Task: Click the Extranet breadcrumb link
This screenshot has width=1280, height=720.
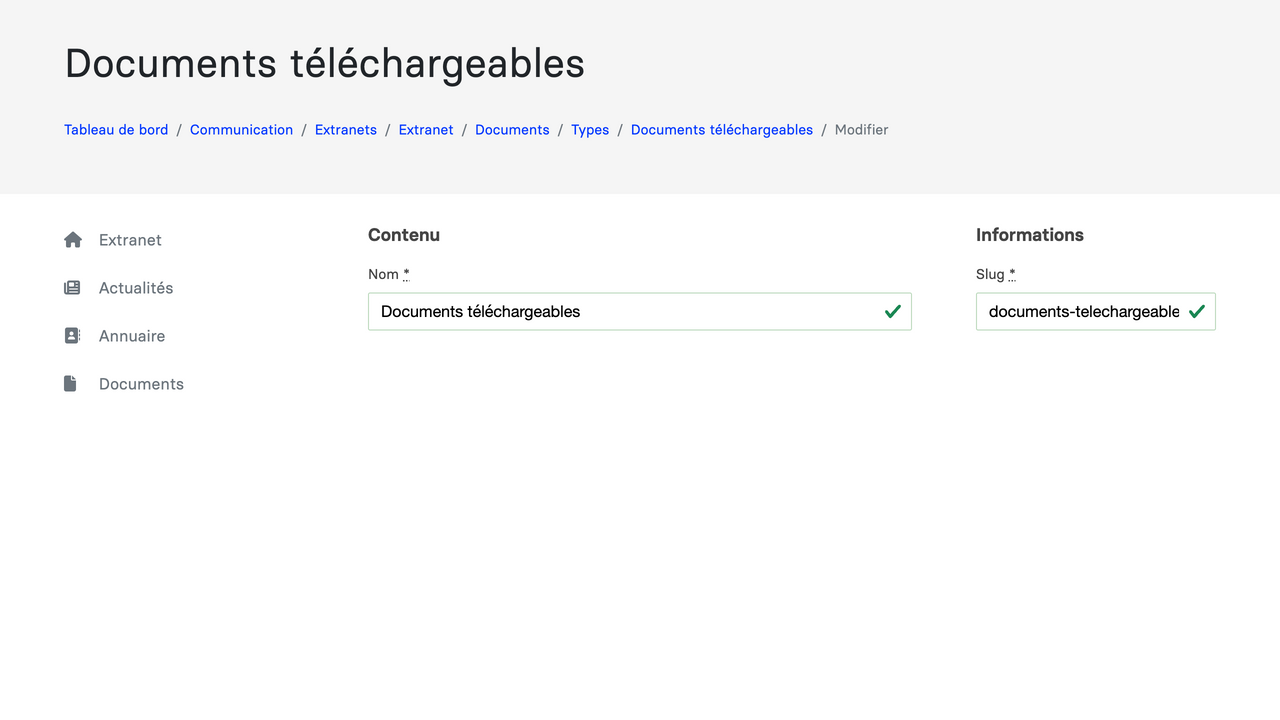Action: (426, 130)
